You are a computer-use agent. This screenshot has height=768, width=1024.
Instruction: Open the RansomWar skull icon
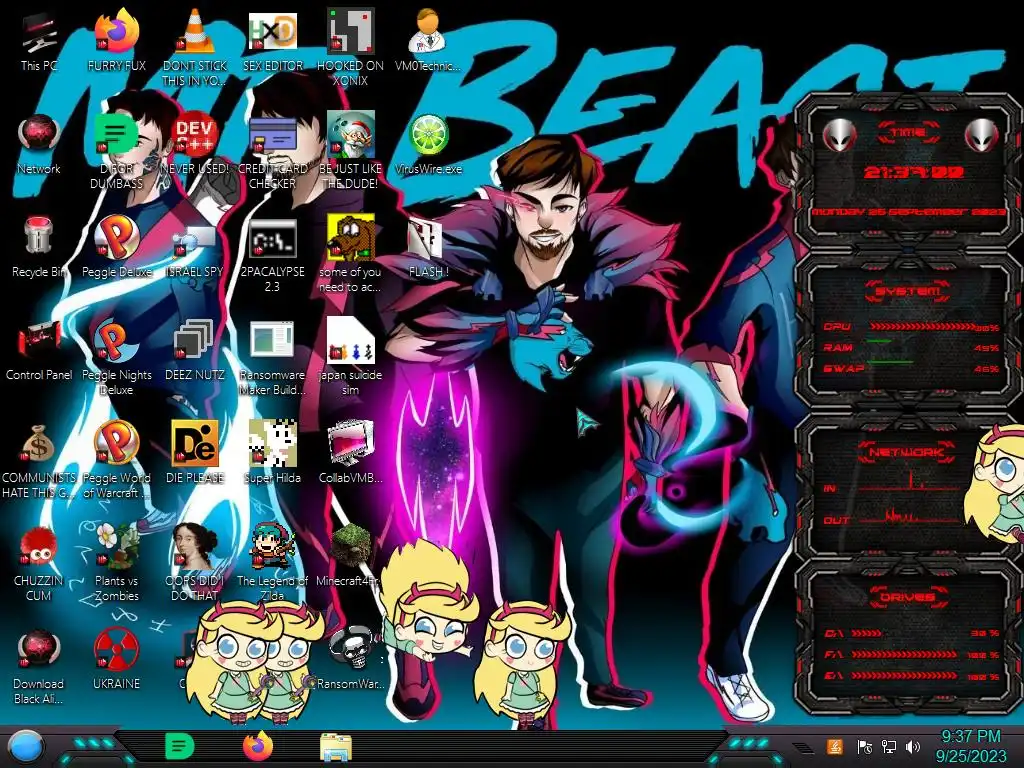[353, 649]
